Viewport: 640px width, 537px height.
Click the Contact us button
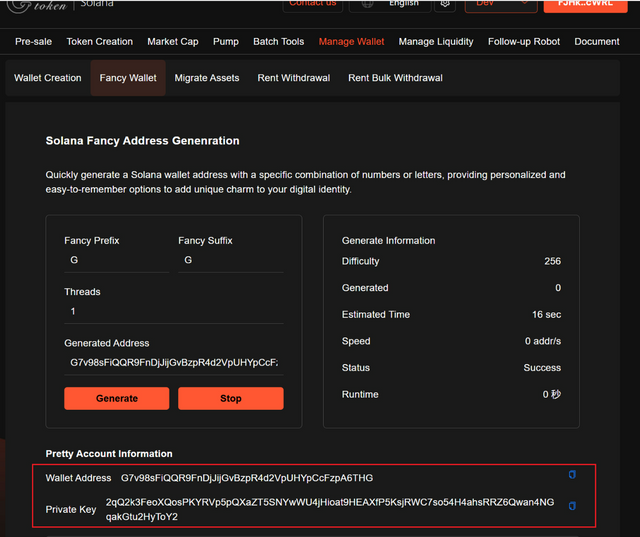pyautogui.click(x=313, y=4)
